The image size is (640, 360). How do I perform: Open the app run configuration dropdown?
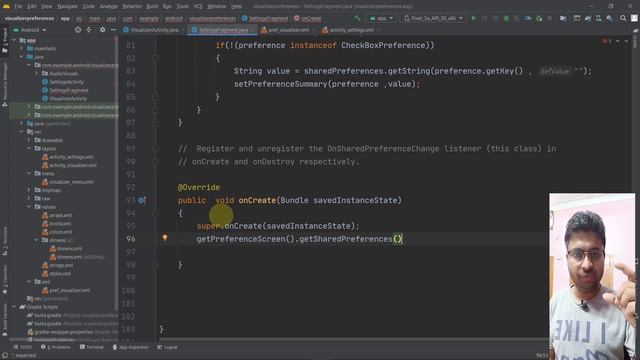tap(381, 18)
